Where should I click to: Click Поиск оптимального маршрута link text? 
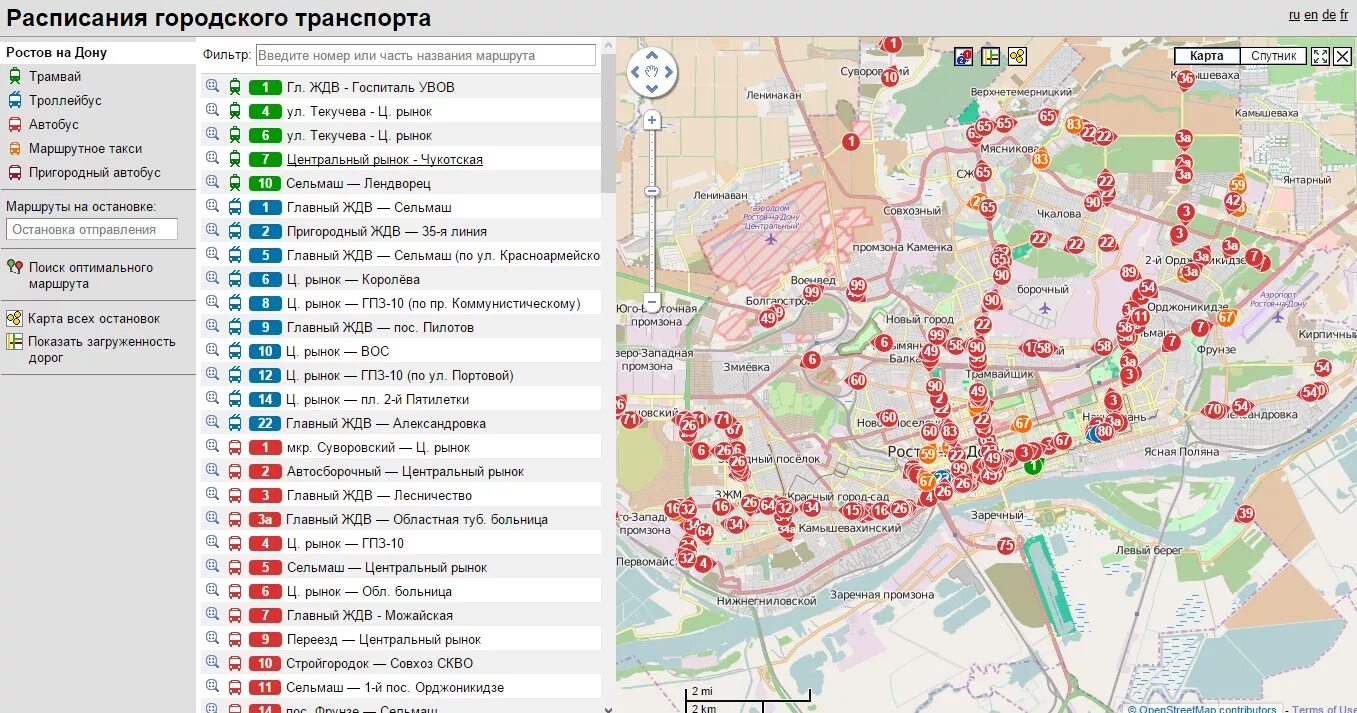point(91,275)
